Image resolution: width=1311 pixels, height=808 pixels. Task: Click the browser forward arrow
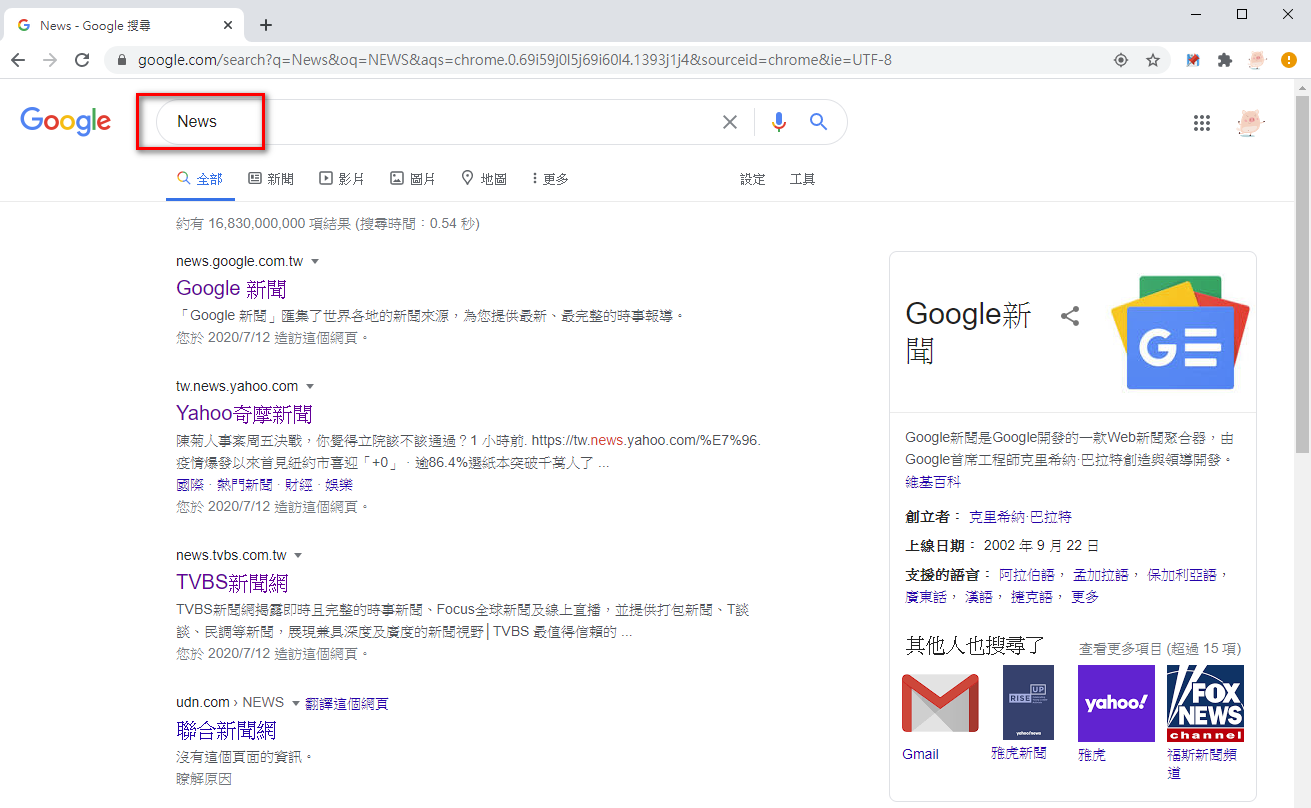50,60
